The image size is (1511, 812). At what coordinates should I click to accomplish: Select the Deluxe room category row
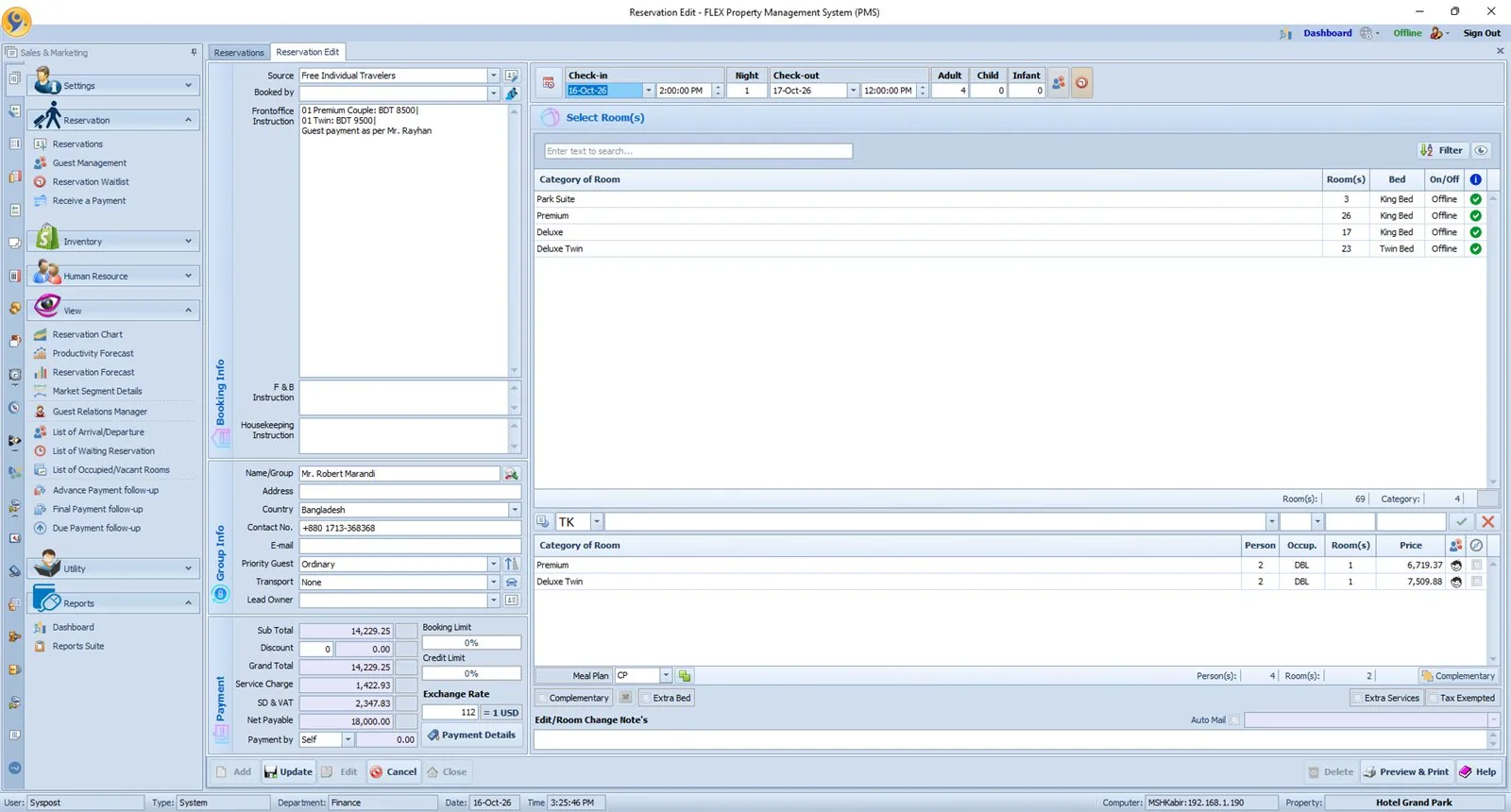[1009, 232]
